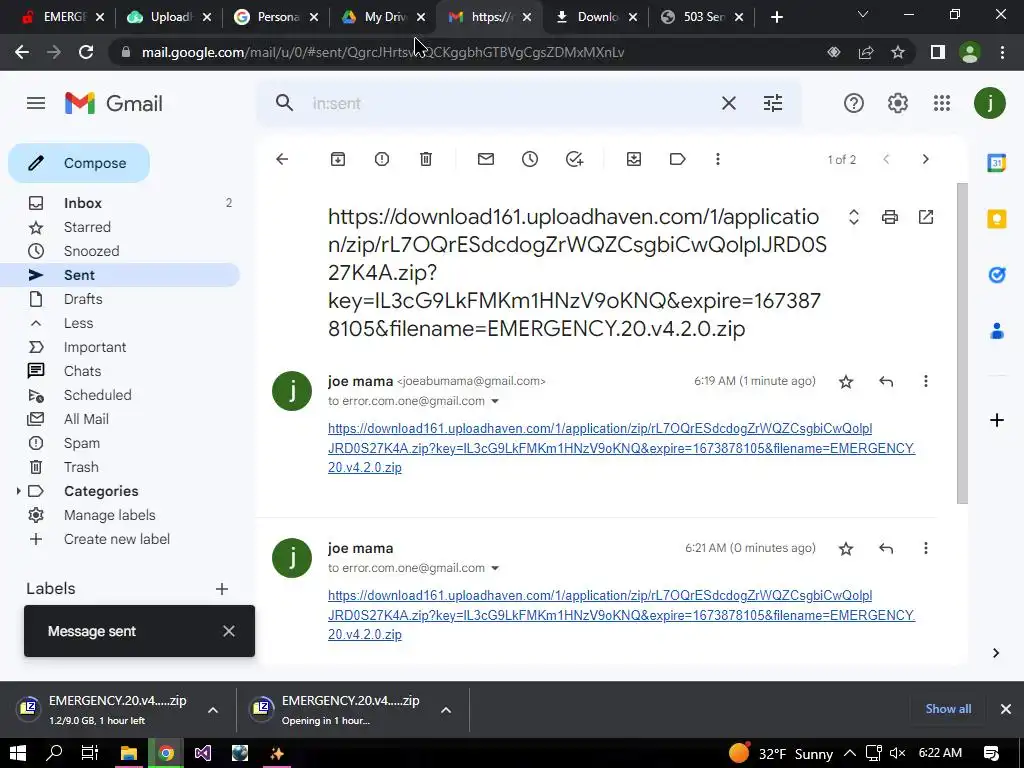Open More menu on 6:21 AM message
Screen dimensions: 1024x768
pyautogui.click(x=925, y=549)
